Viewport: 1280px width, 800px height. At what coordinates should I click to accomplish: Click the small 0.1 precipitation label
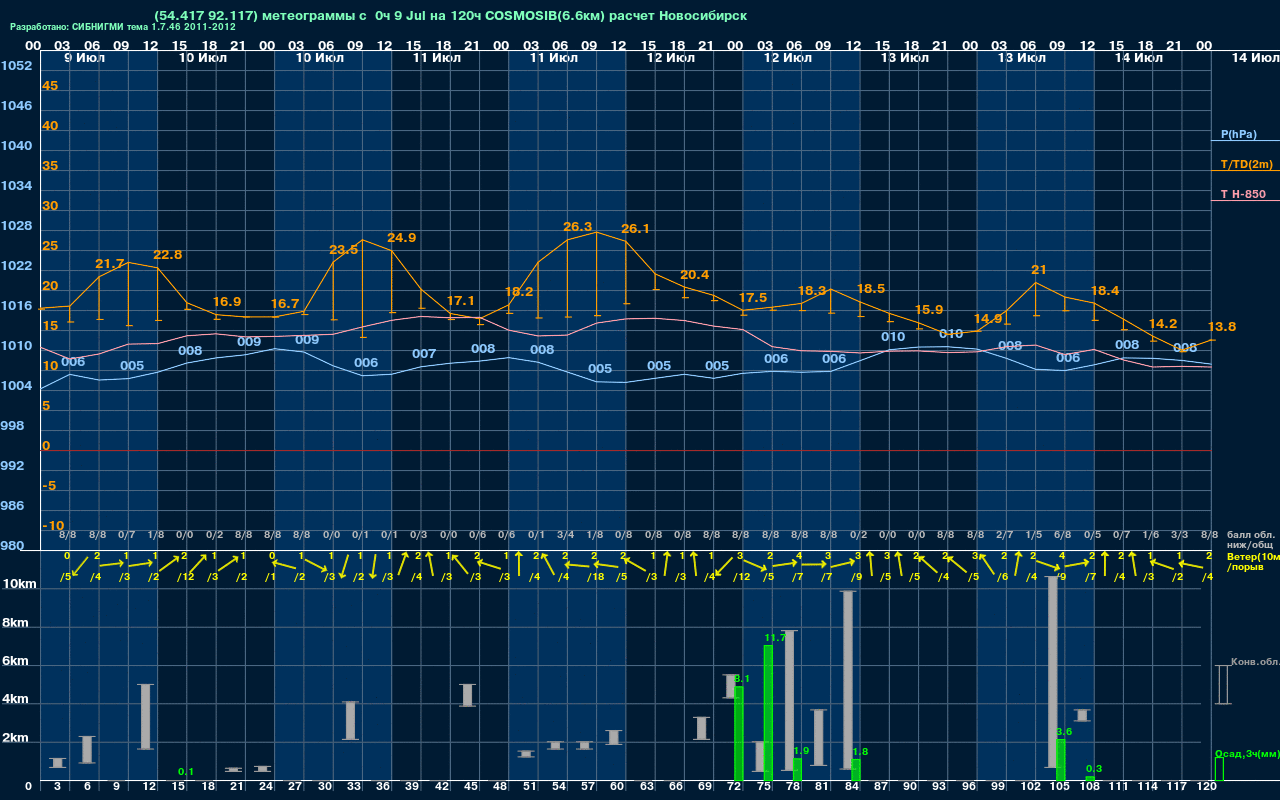pos(186,771)
